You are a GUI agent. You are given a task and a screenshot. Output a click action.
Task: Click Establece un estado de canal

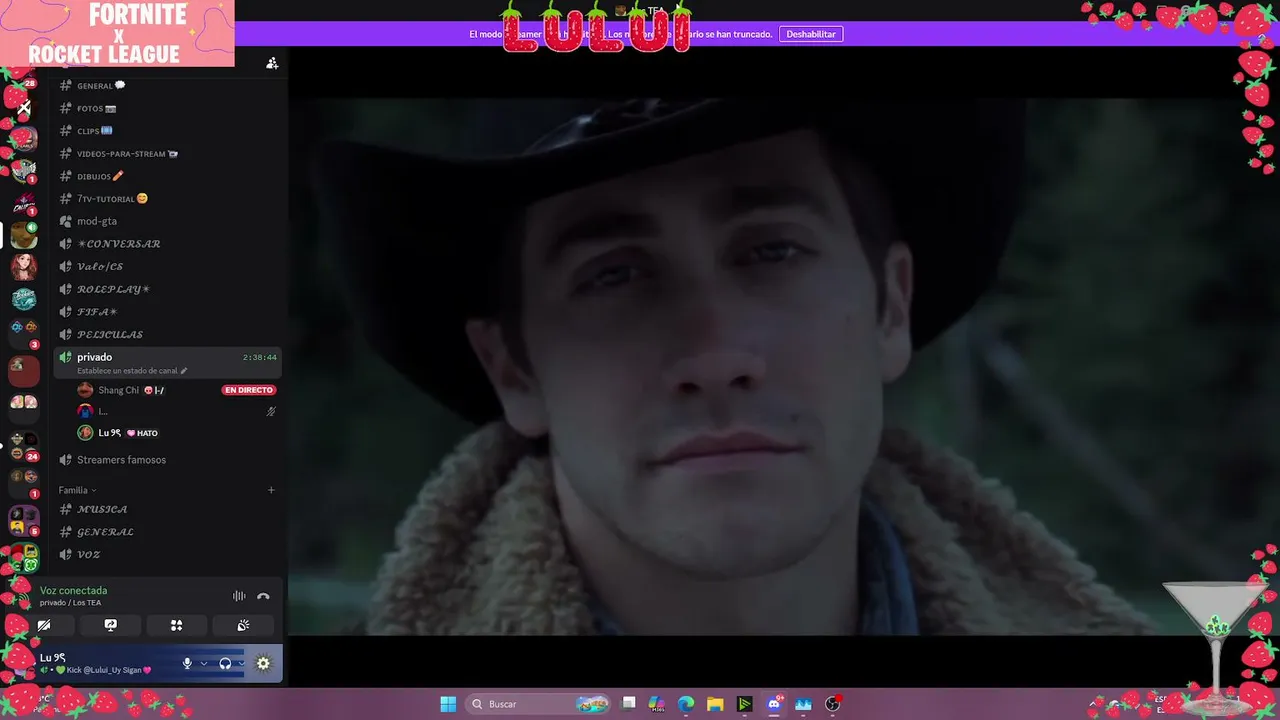tap(127, 371)
